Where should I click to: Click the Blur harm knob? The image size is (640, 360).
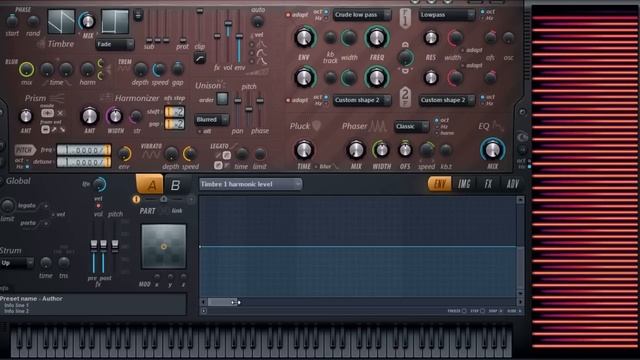[87, 70]
